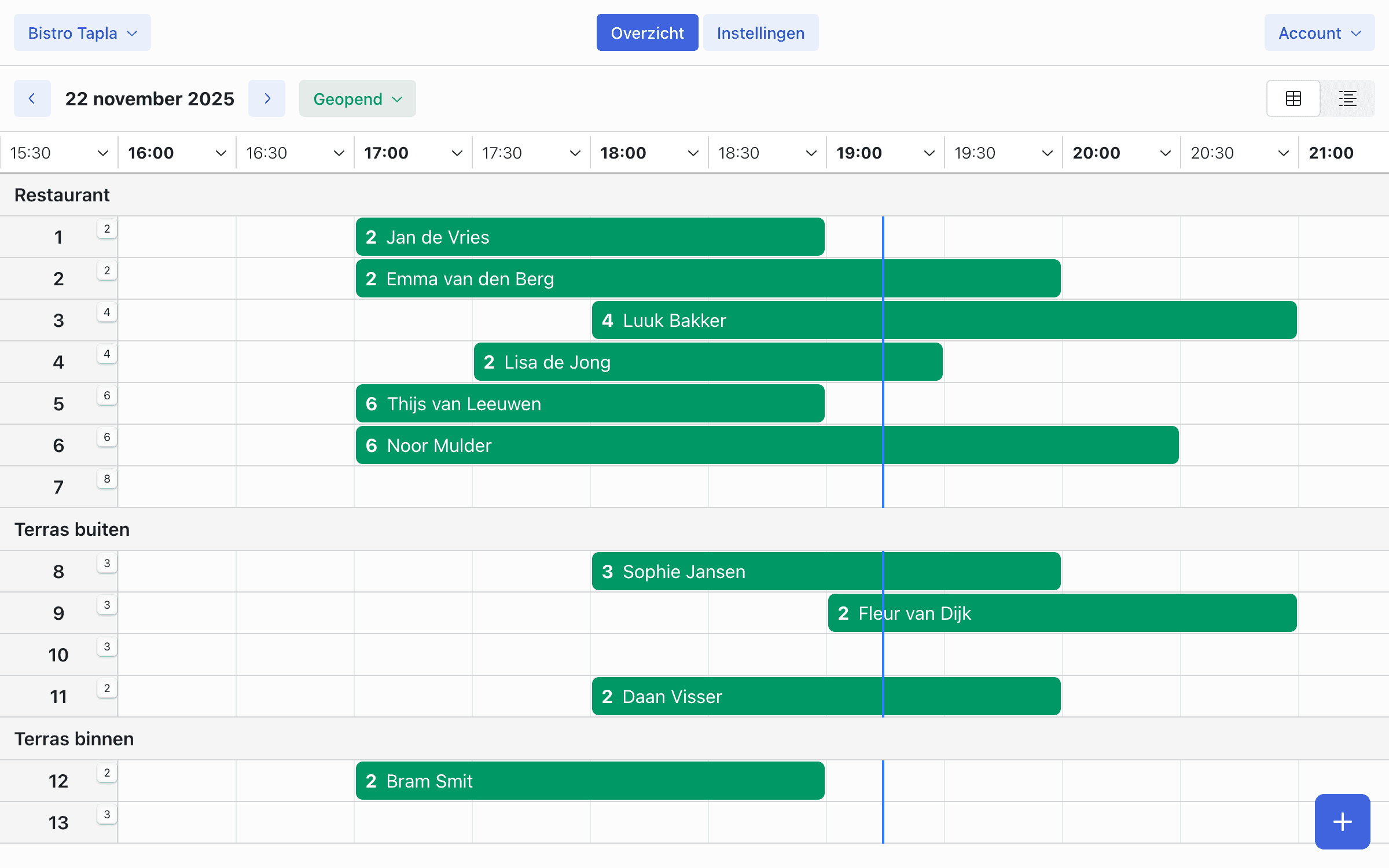Image resolution: width=1389 pixels, height=868 pixels.
Task: Toggle the timeline grid view on
Action: 1293,98
